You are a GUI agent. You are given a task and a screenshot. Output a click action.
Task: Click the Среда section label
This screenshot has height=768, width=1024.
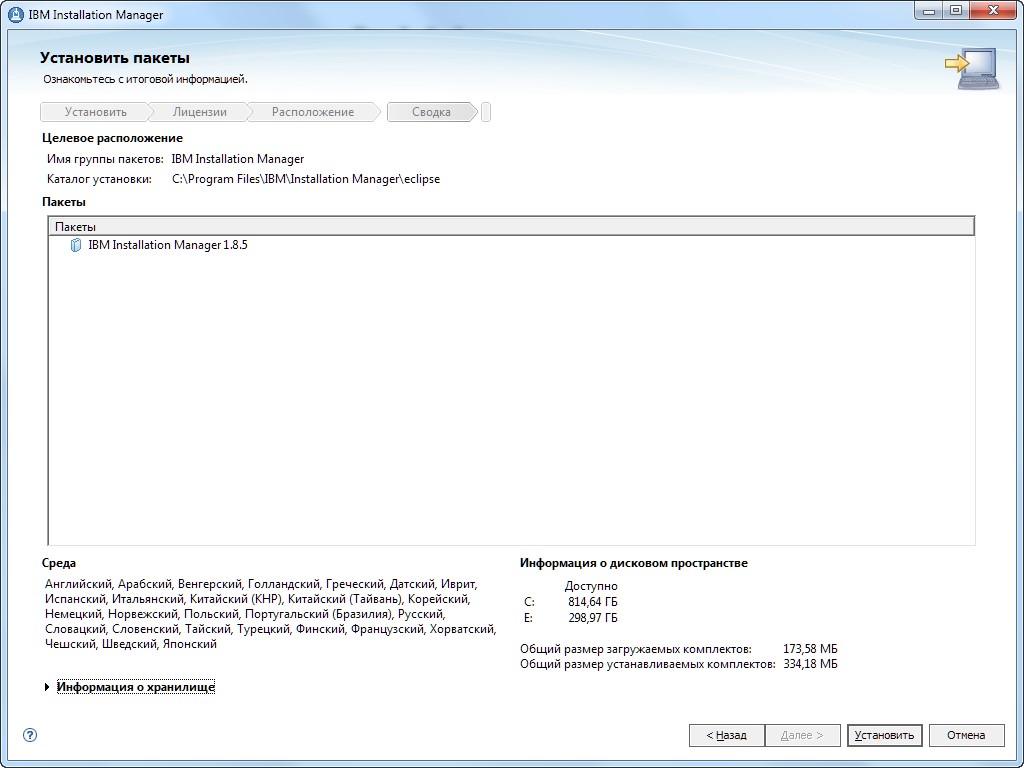tap(59, 563)
